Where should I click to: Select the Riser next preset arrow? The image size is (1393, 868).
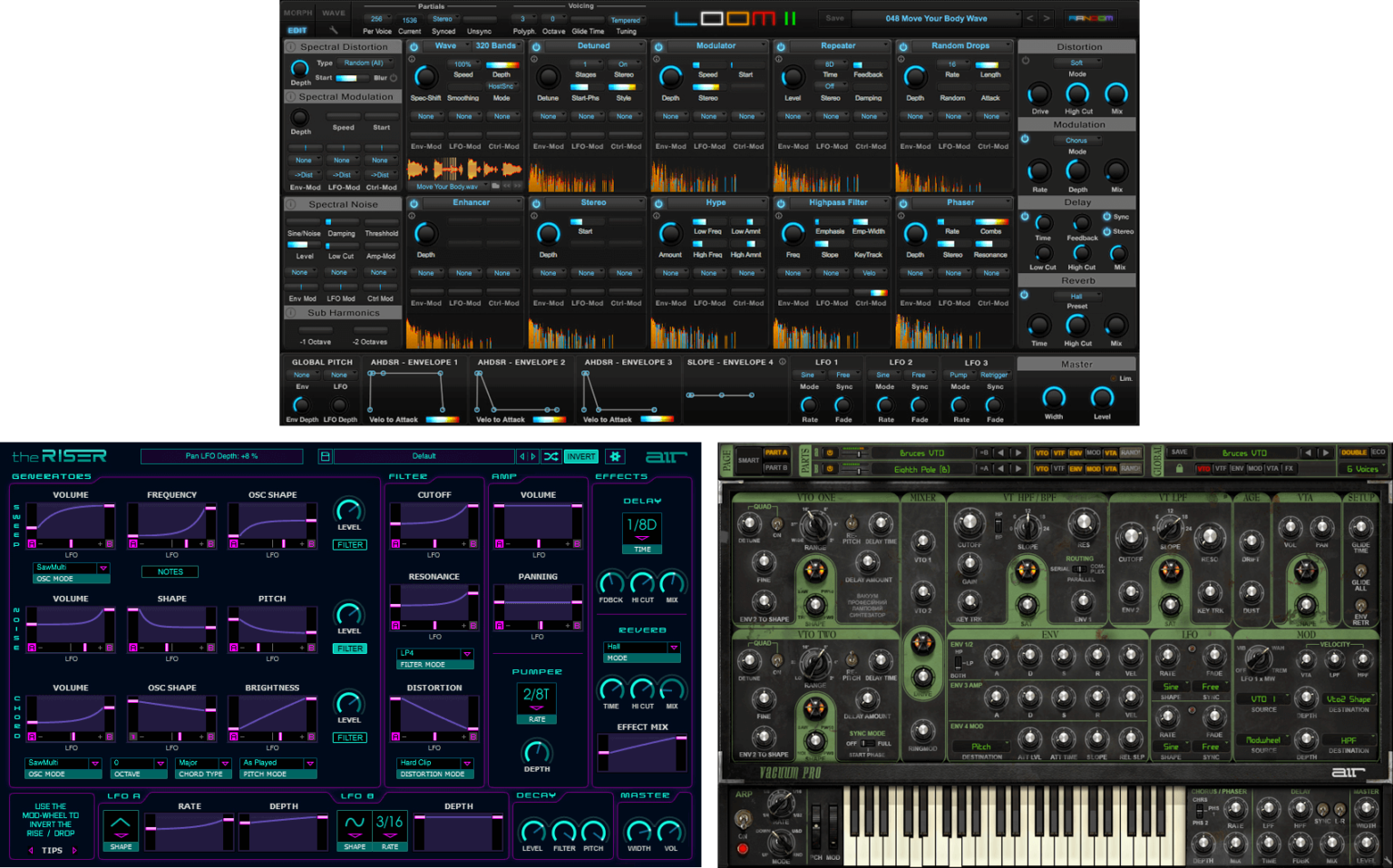533,456
